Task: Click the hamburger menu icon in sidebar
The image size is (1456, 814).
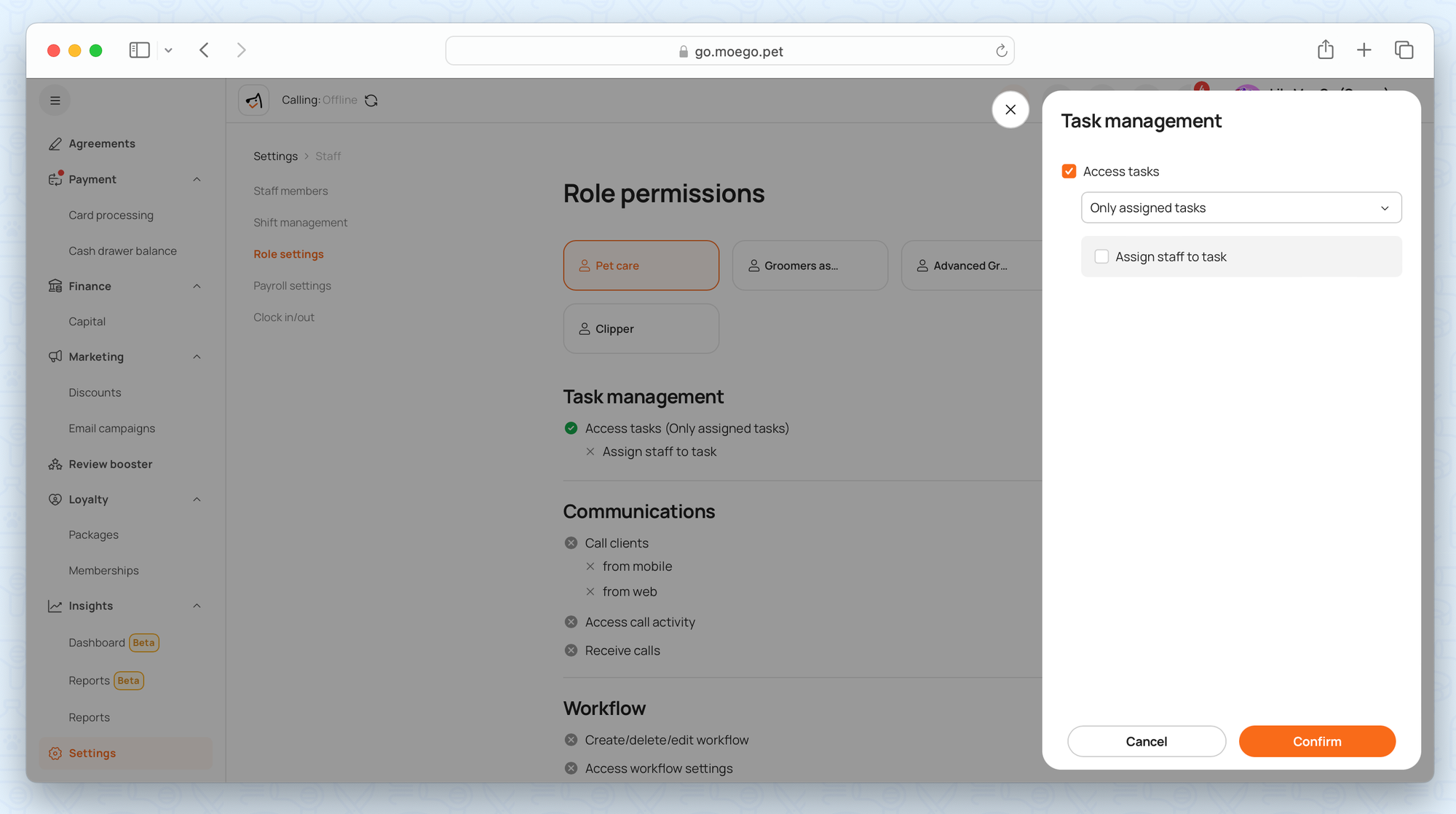Action: [x=55, y=100]
